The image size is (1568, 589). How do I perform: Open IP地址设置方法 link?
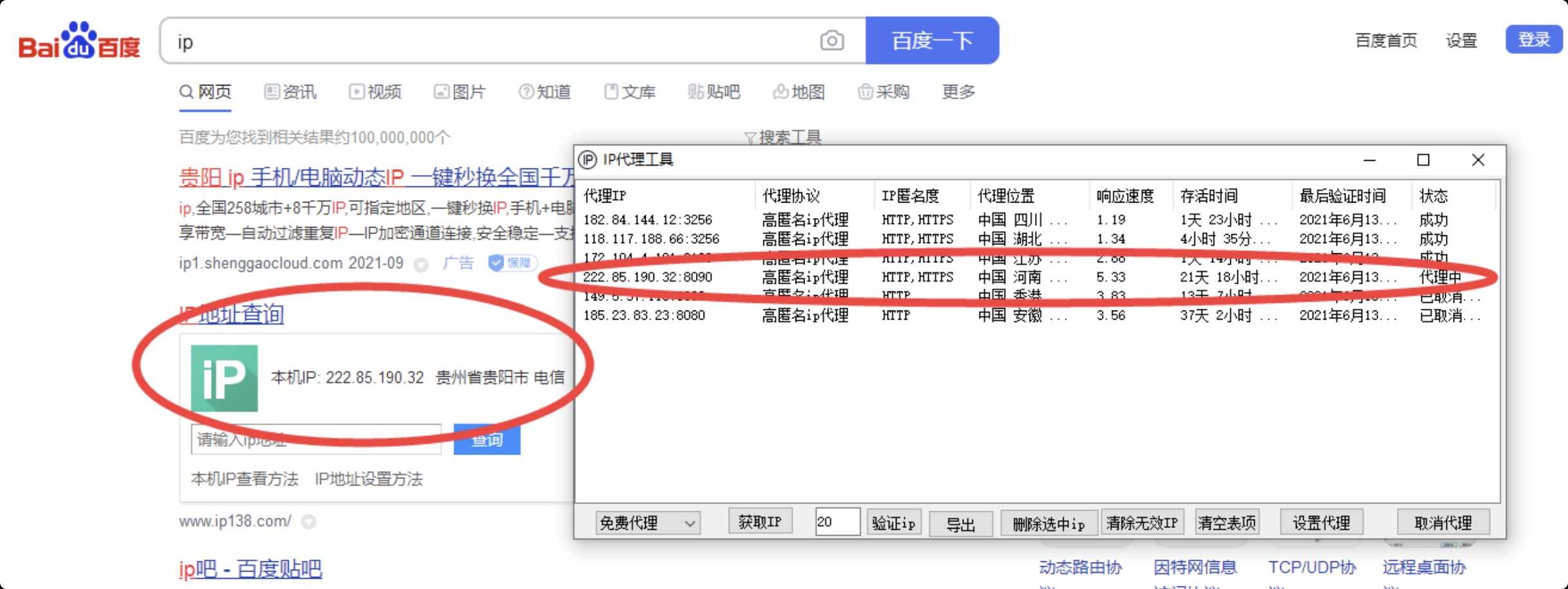369,479
